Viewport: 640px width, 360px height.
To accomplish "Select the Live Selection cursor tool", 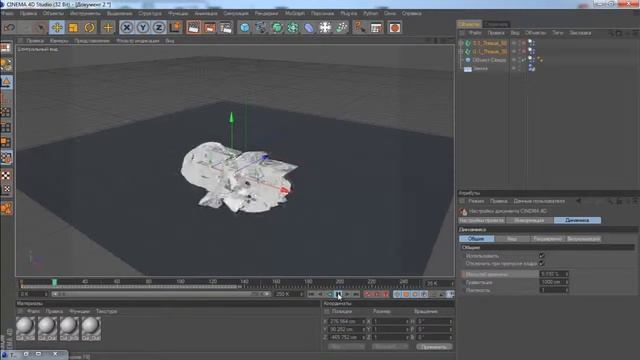I will [40, 28].
